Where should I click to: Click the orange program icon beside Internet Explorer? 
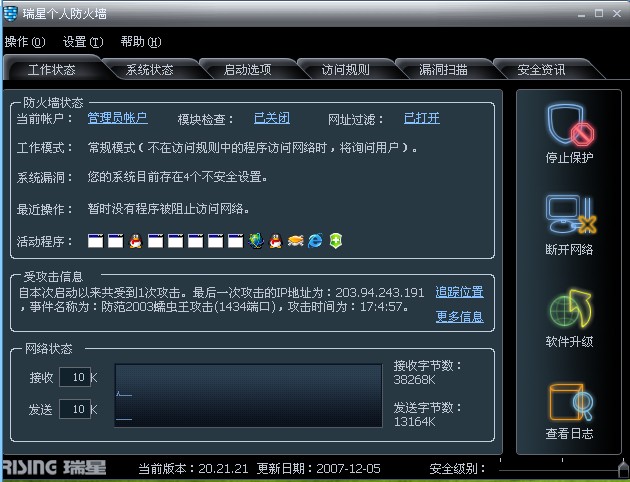[295, 241]
